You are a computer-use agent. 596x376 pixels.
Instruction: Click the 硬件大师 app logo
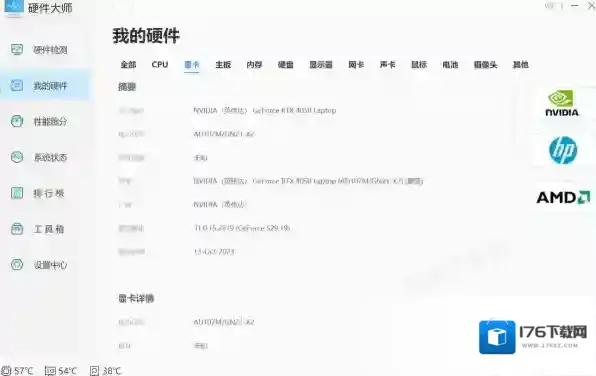[14, 7]
